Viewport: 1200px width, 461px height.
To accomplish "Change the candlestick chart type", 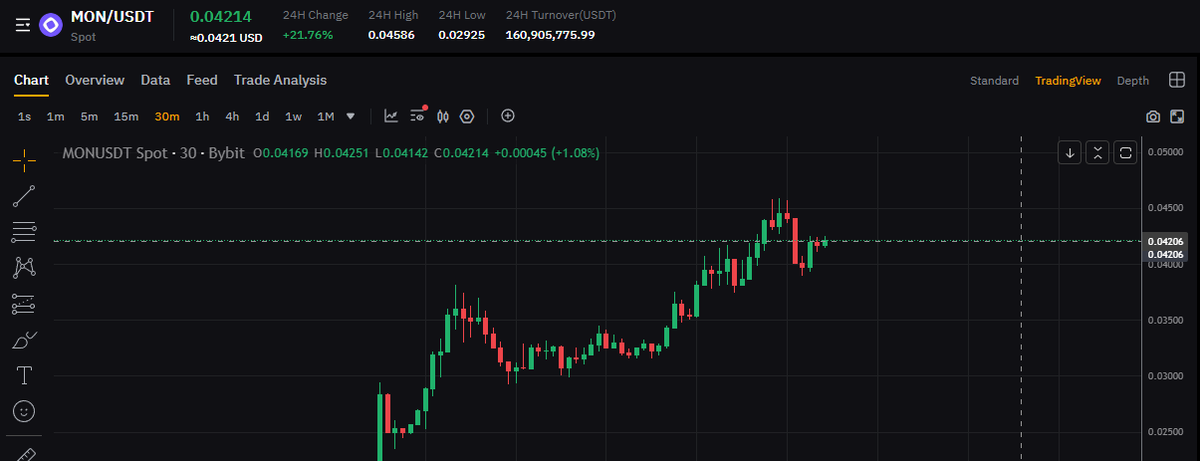I will coord(442,116).
